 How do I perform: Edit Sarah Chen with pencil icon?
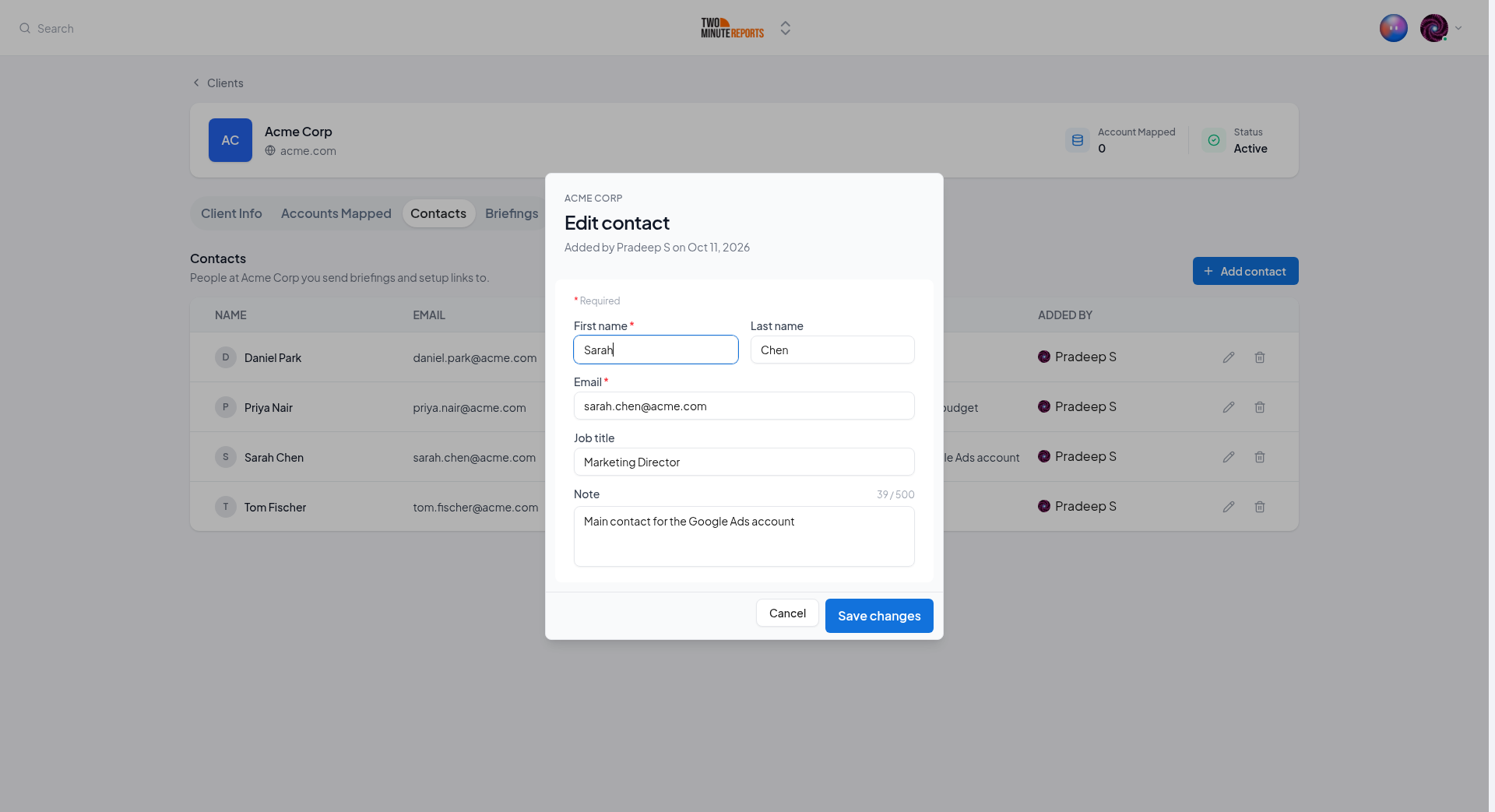tap(1229, 457)
